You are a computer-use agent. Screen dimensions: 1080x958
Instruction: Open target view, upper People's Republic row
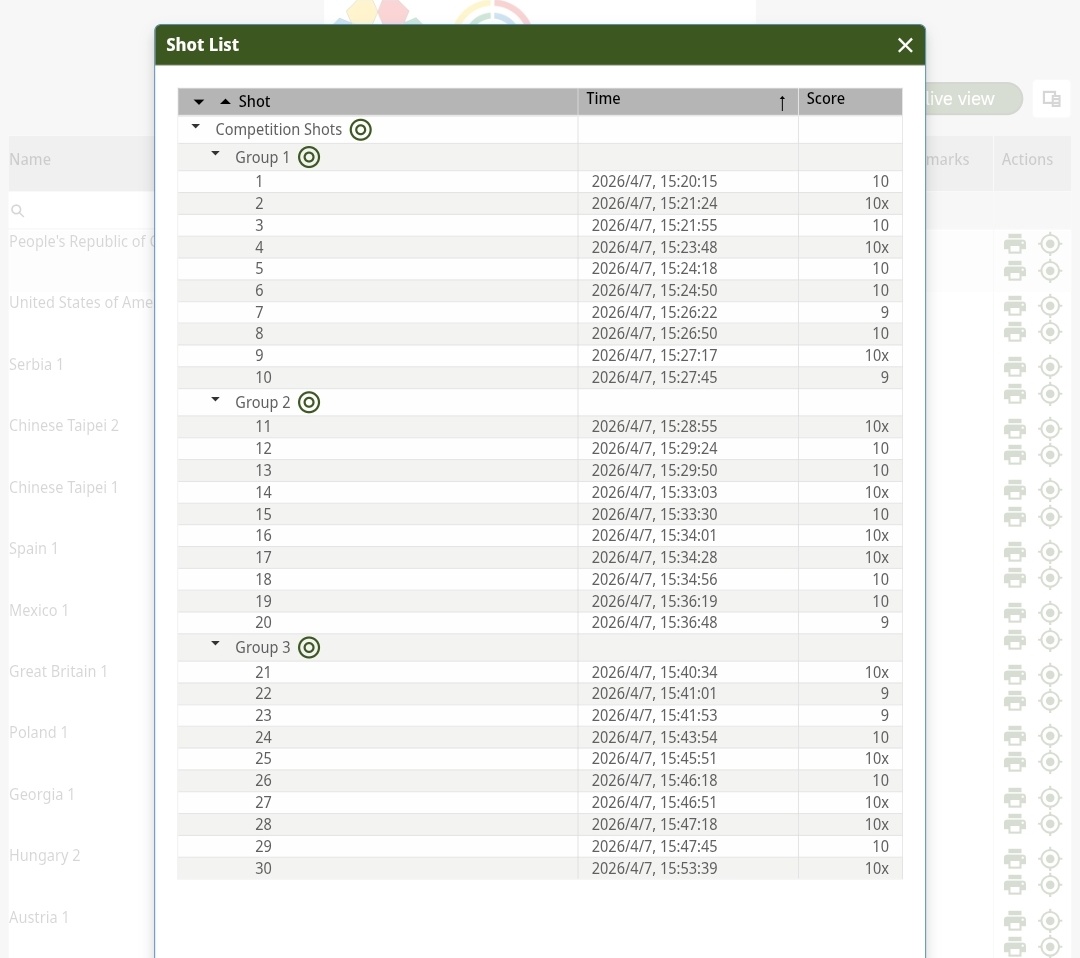pyautogui.click(x=1050, y=244)
